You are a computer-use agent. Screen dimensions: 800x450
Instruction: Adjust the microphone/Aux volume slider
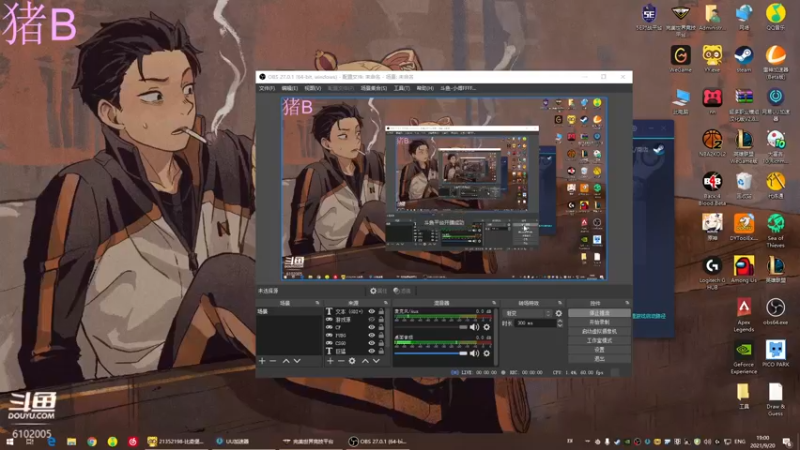(x=431, y=327)
